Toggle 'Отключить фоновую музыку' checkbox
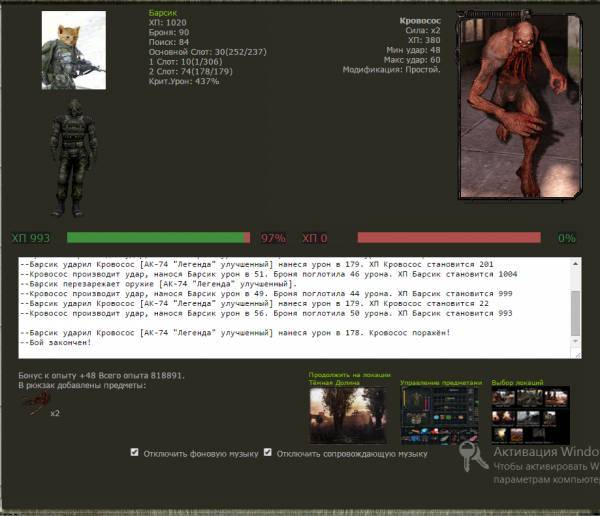Viewport: 600px width, 516px height. [x=135, y=452]
